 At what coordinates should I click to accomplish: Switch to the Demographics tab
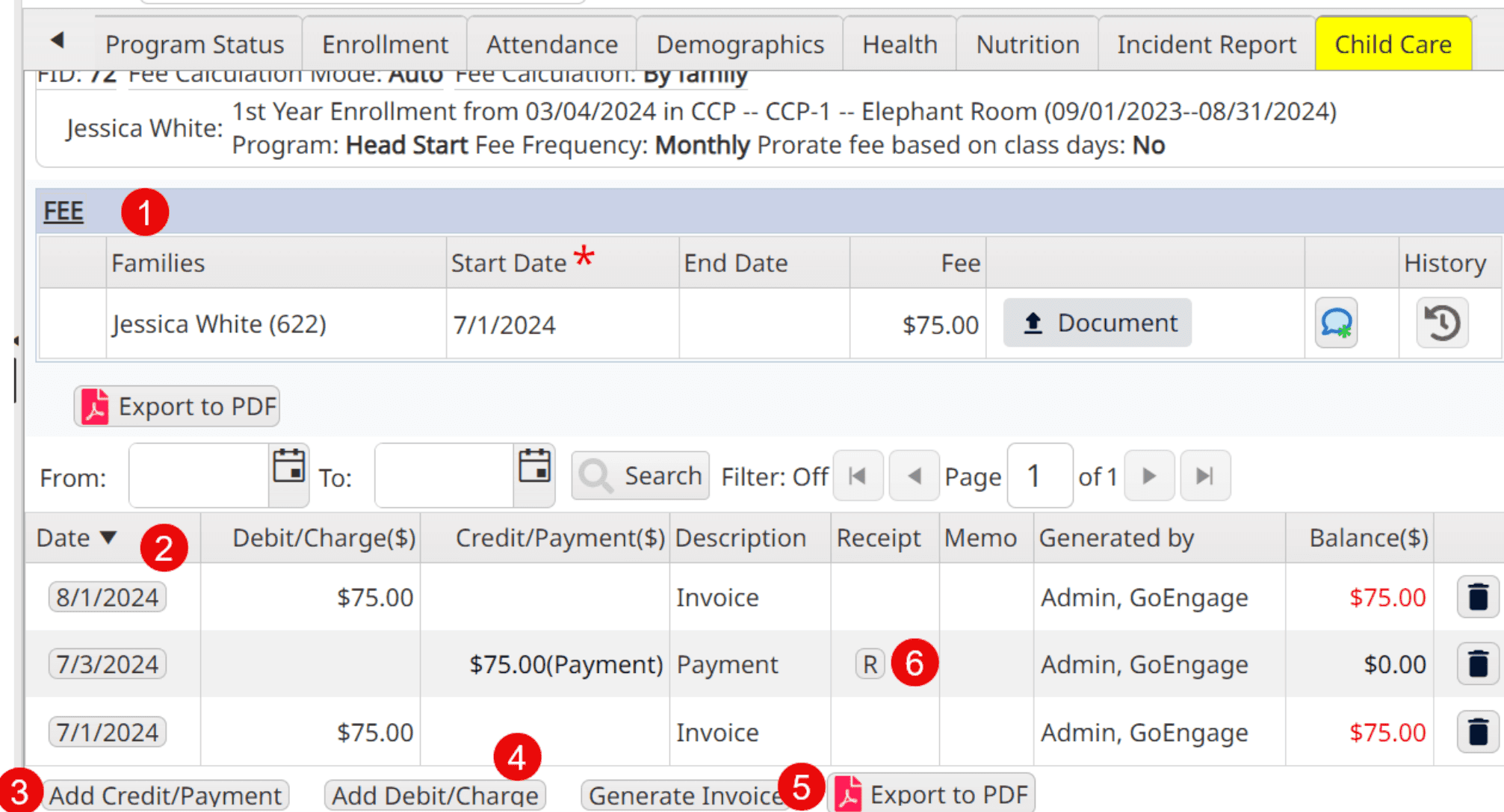[x=740, y=45]
